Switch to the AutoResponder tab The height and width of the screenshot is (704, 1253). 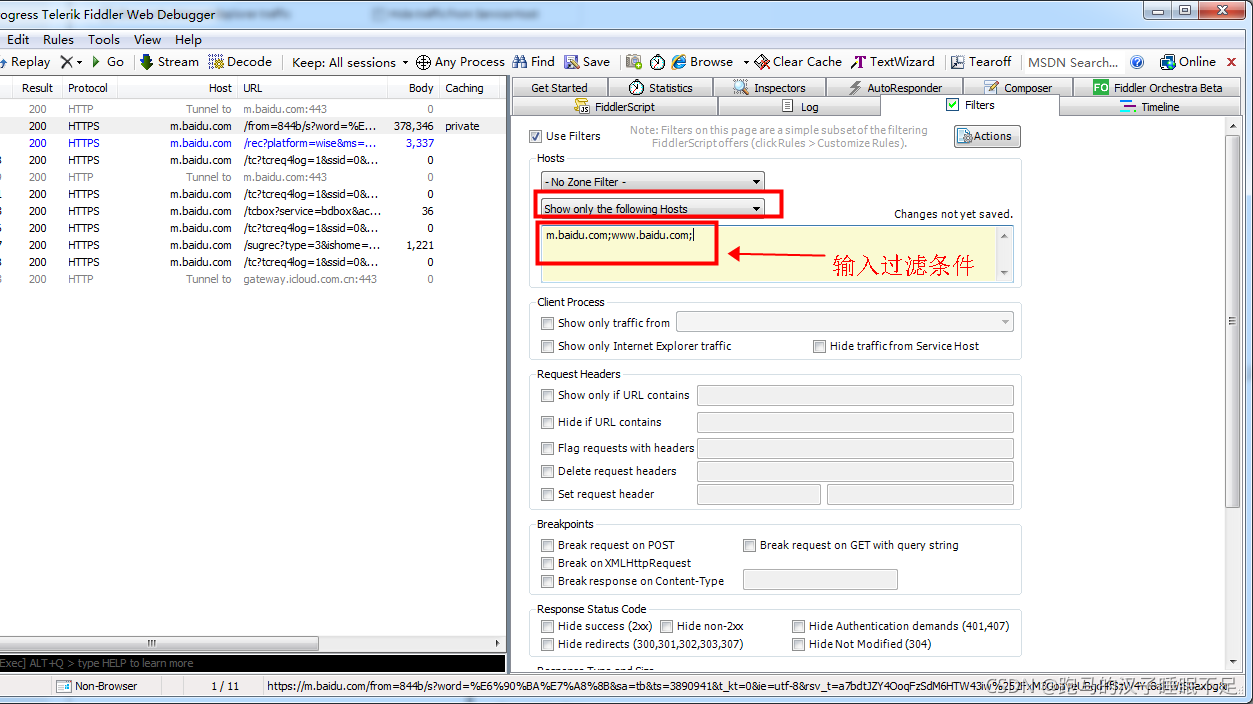pos(894,88)
